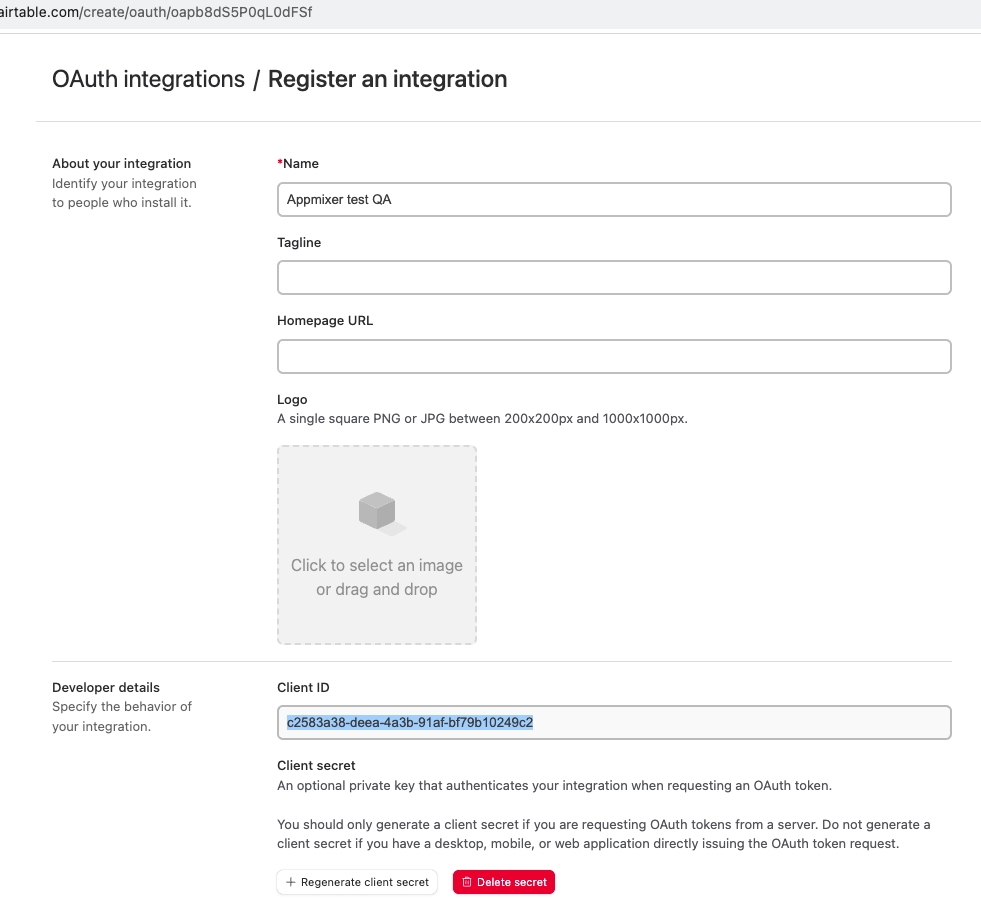Click the Name input field
Viewport: 981px width, 901px height.
click(613, 199)
